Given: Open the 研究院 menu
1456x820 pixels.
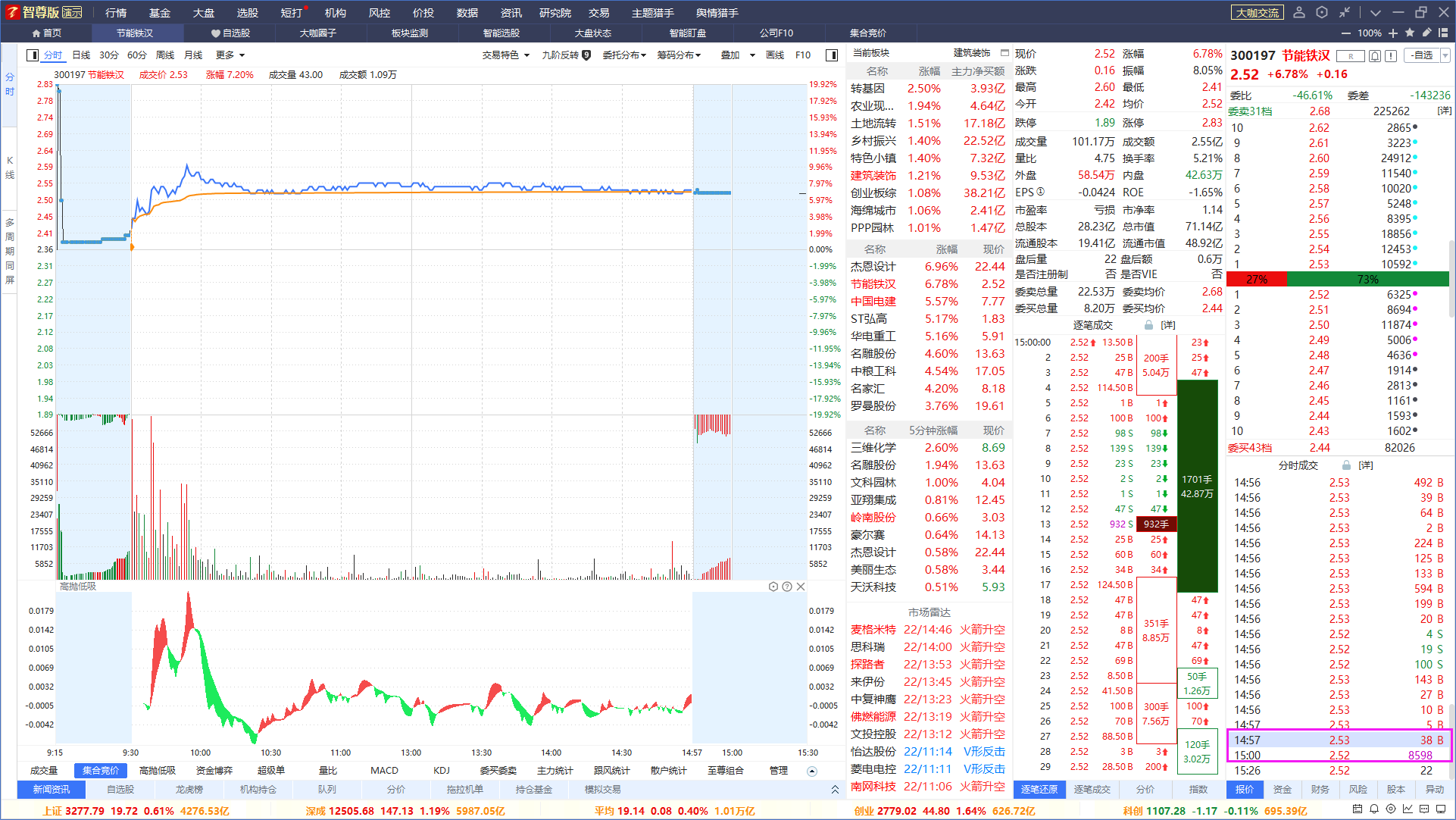Looking at the screenshot, I should pyautogui.click(x=555, y=13).
